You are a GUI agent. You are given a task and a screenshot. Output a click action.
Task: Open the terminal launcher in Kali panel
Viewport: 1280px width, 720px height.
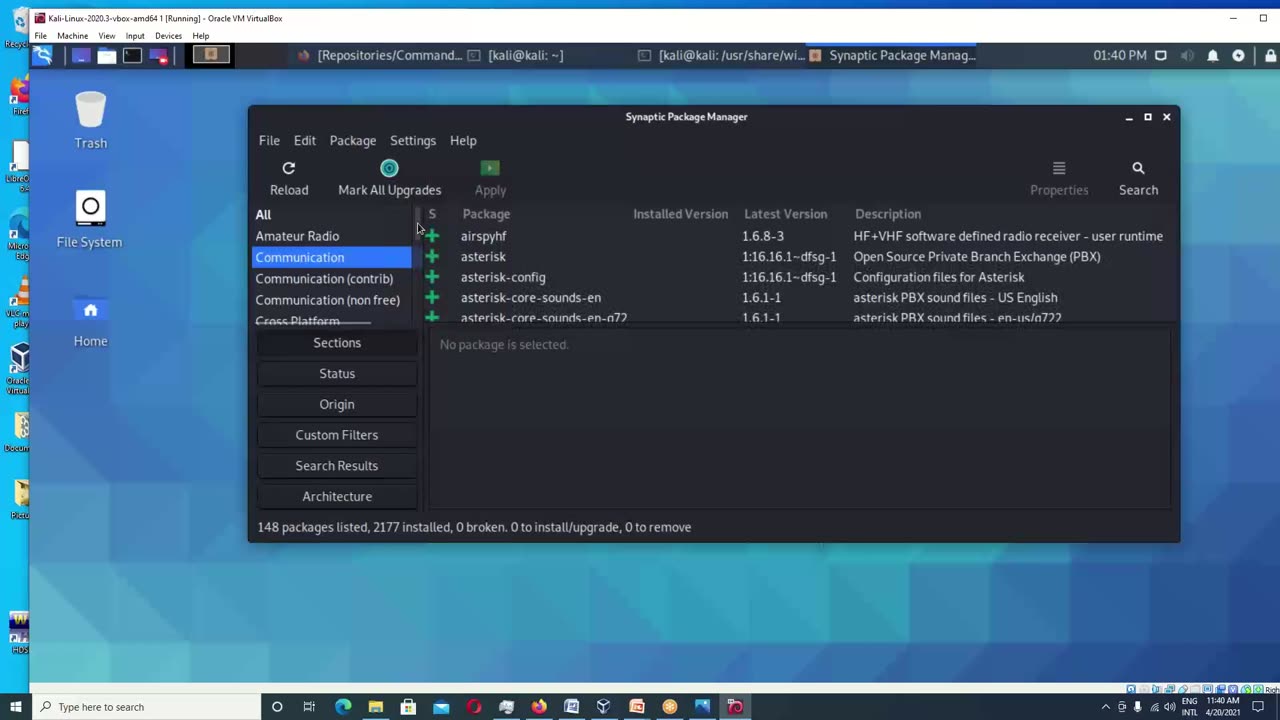pos(132,56)
